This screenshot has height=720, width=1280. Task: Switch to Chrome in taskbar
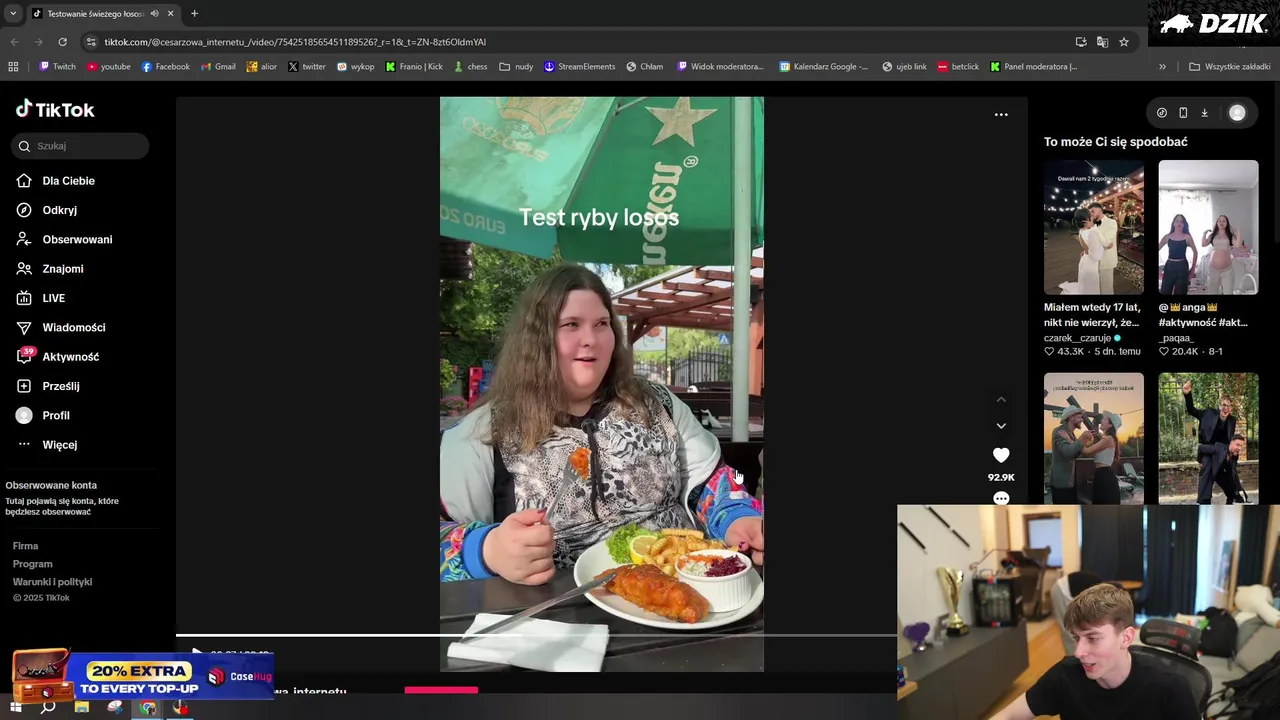[x=148, y=708]
